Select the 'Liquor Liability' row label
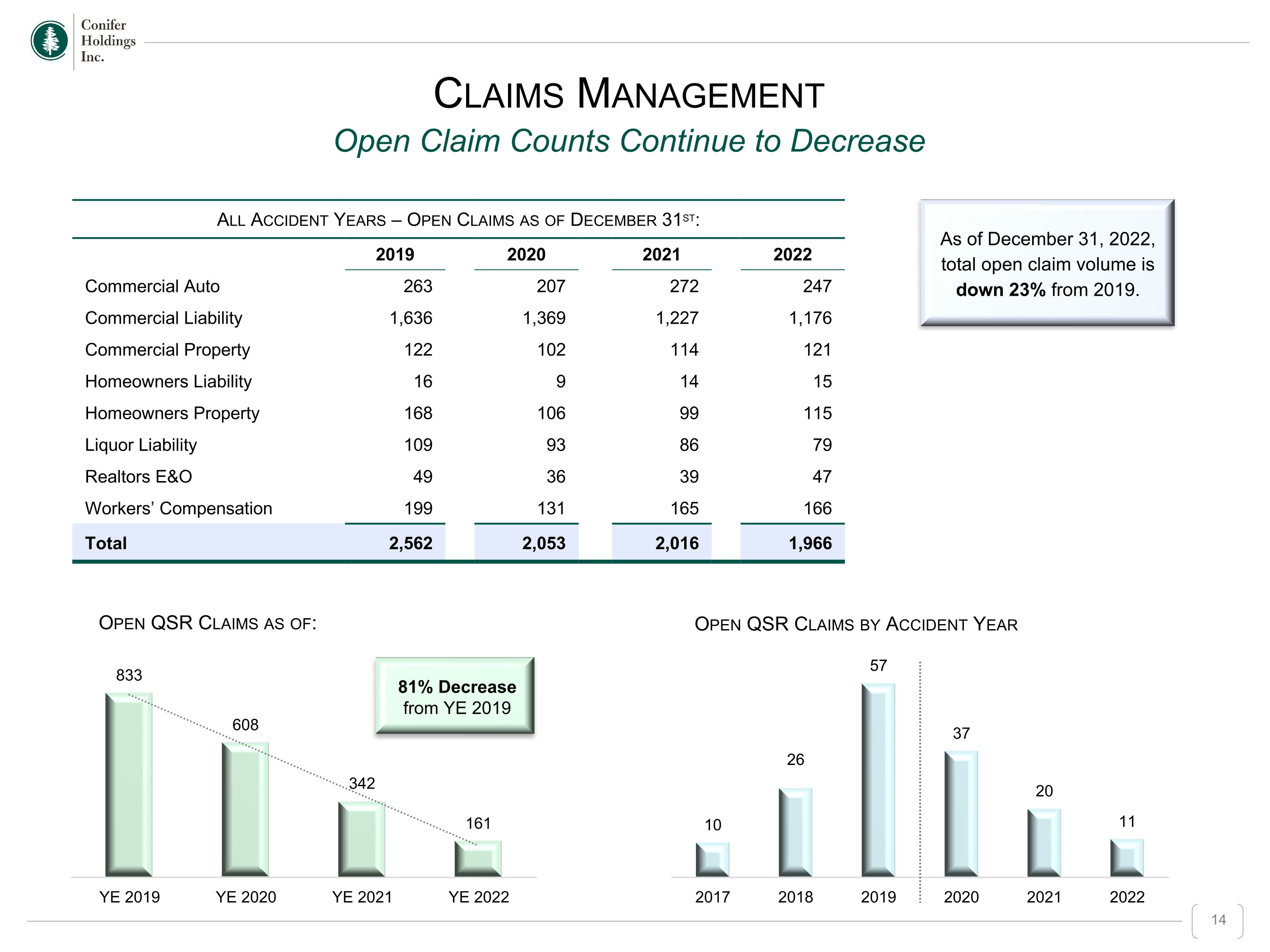 tap(141, 445)
